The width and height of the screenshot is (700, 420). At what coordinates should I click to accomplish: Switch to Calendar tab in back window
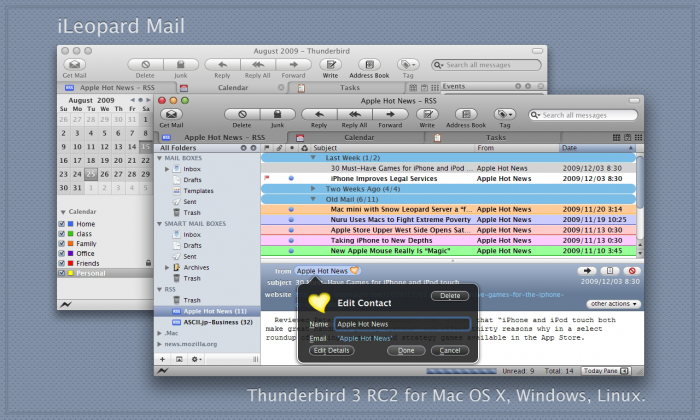pos(232,87)
